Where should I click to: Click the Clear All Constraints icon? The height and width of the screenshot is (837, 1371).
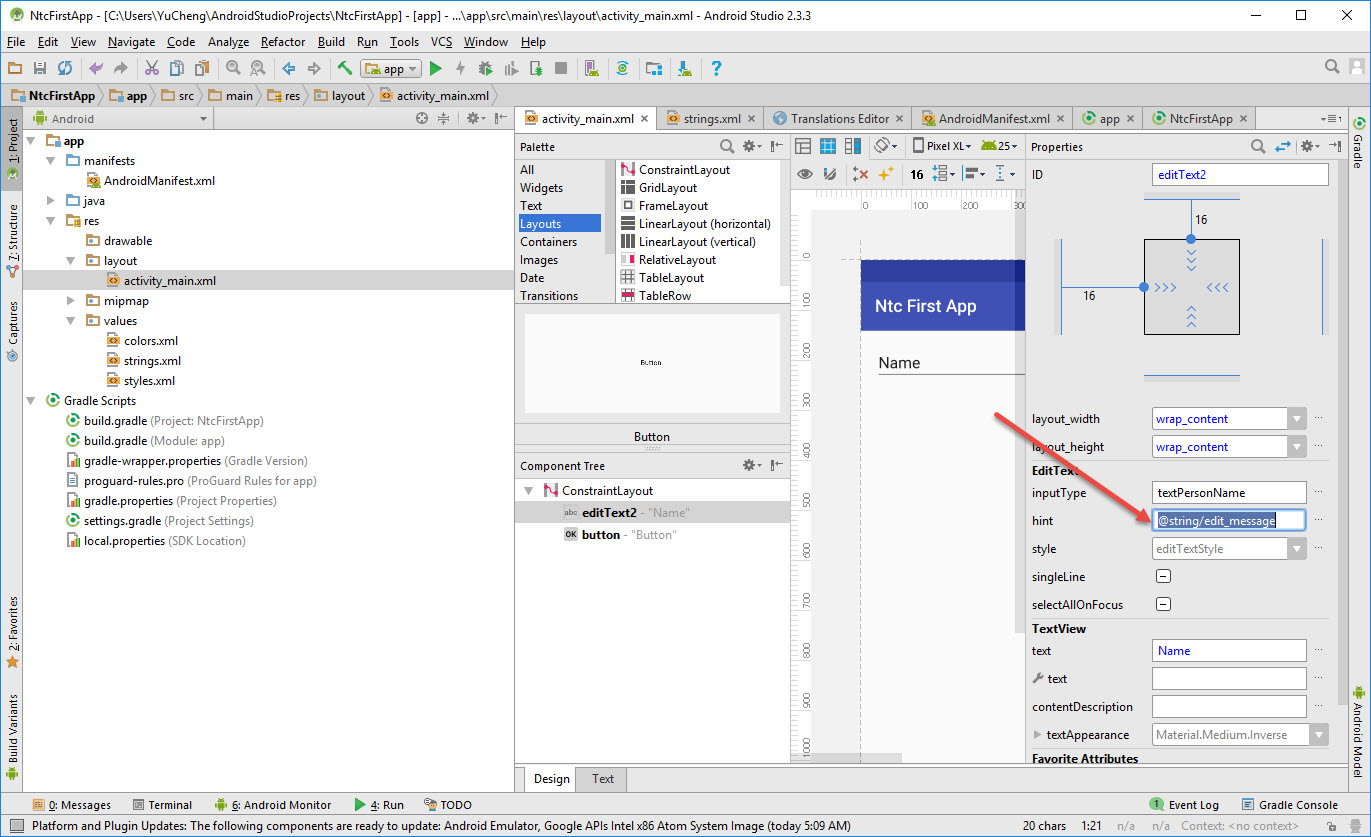860,174
